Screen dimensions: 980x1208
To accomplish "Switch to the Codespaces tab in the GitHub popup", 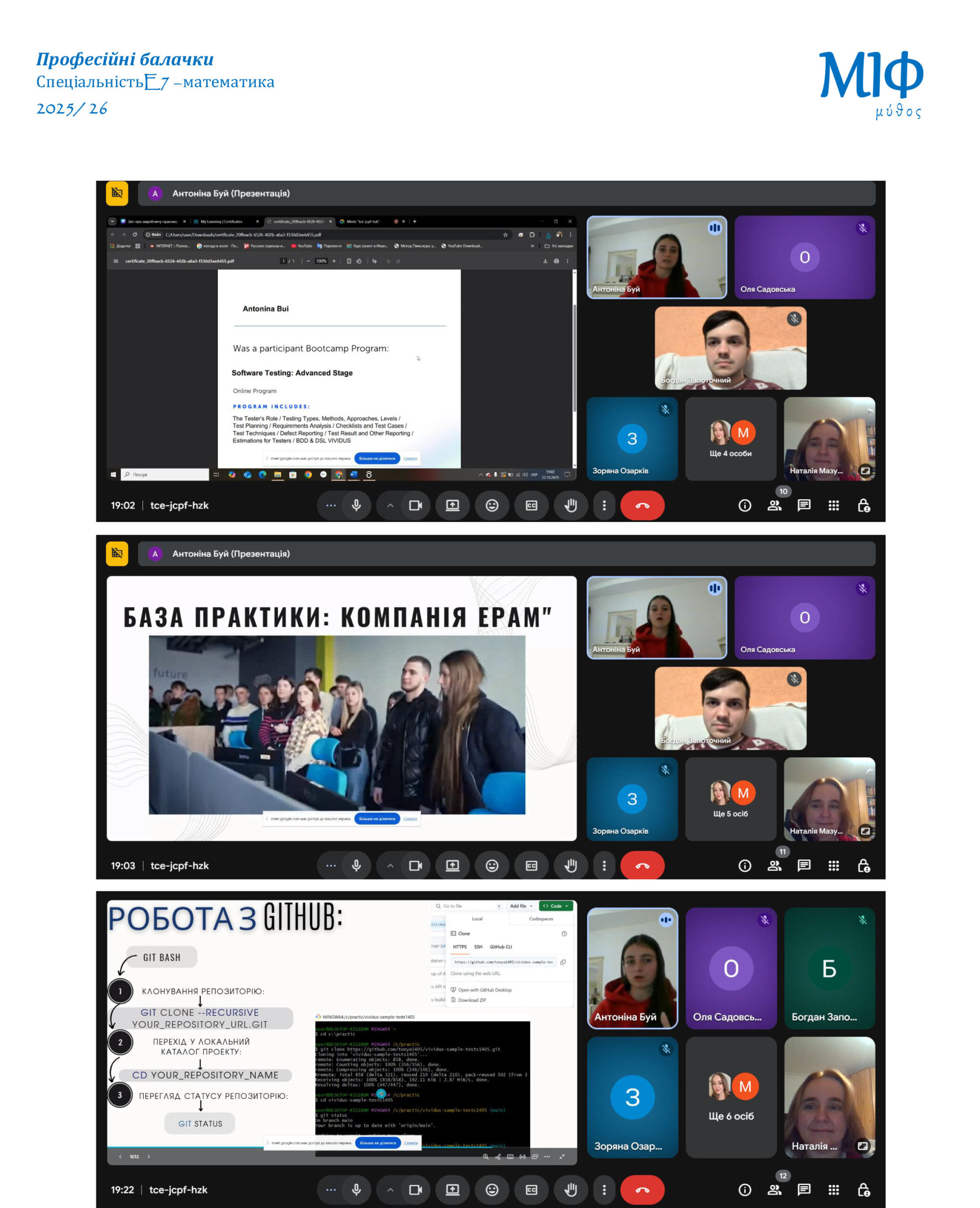I will coord(541,919).
